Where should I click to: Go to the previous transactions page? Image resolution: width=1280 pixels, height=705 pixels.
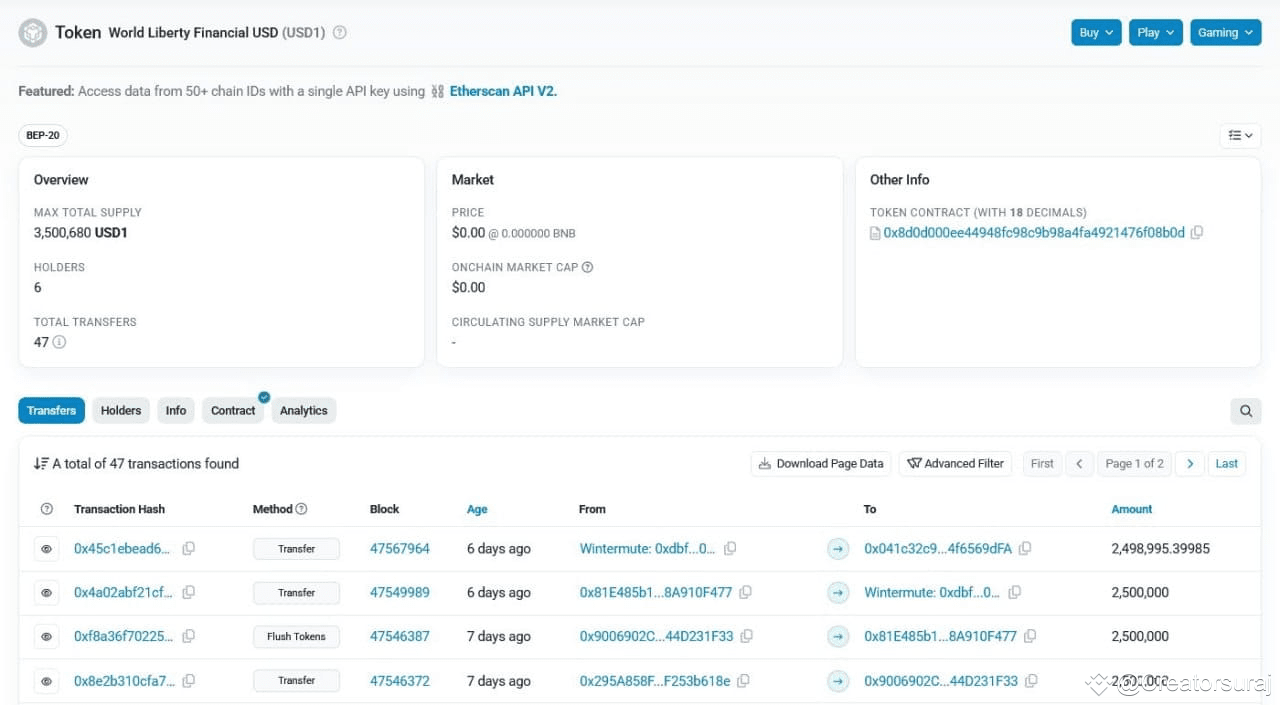pos(1079,463)
